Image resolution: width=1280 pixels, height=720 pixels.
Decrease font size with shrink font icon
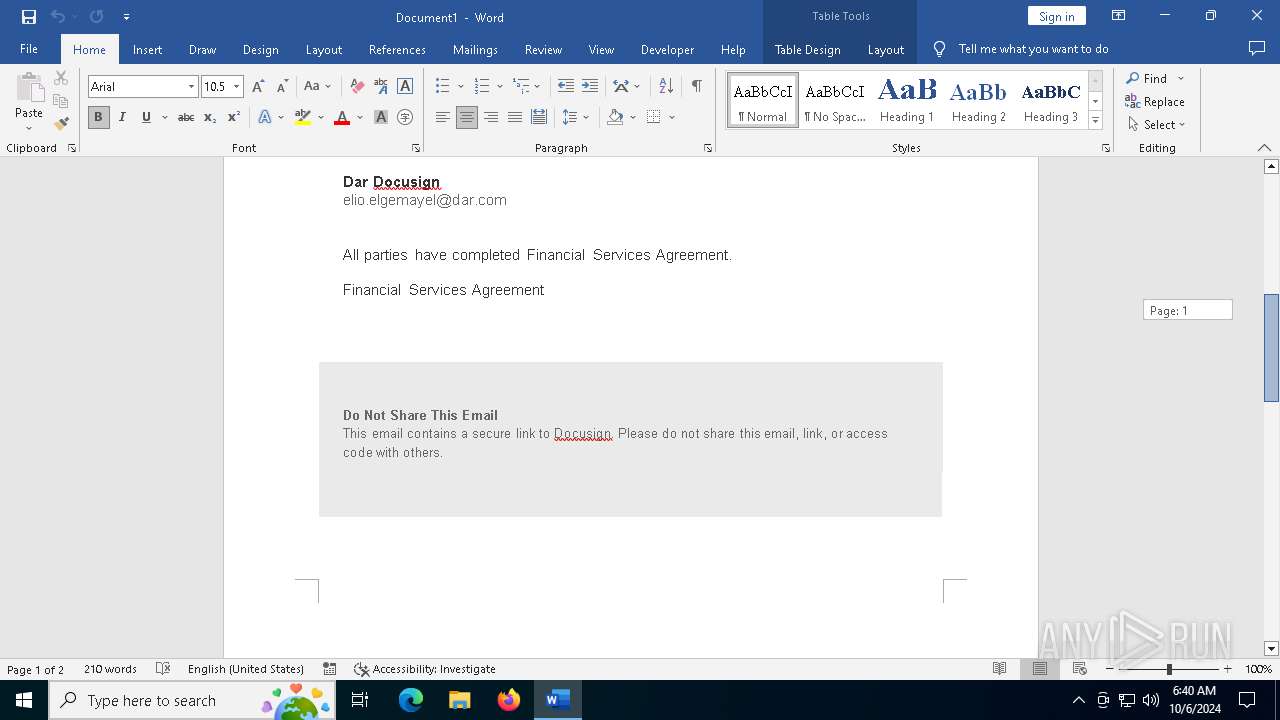[x=282, y=87]
